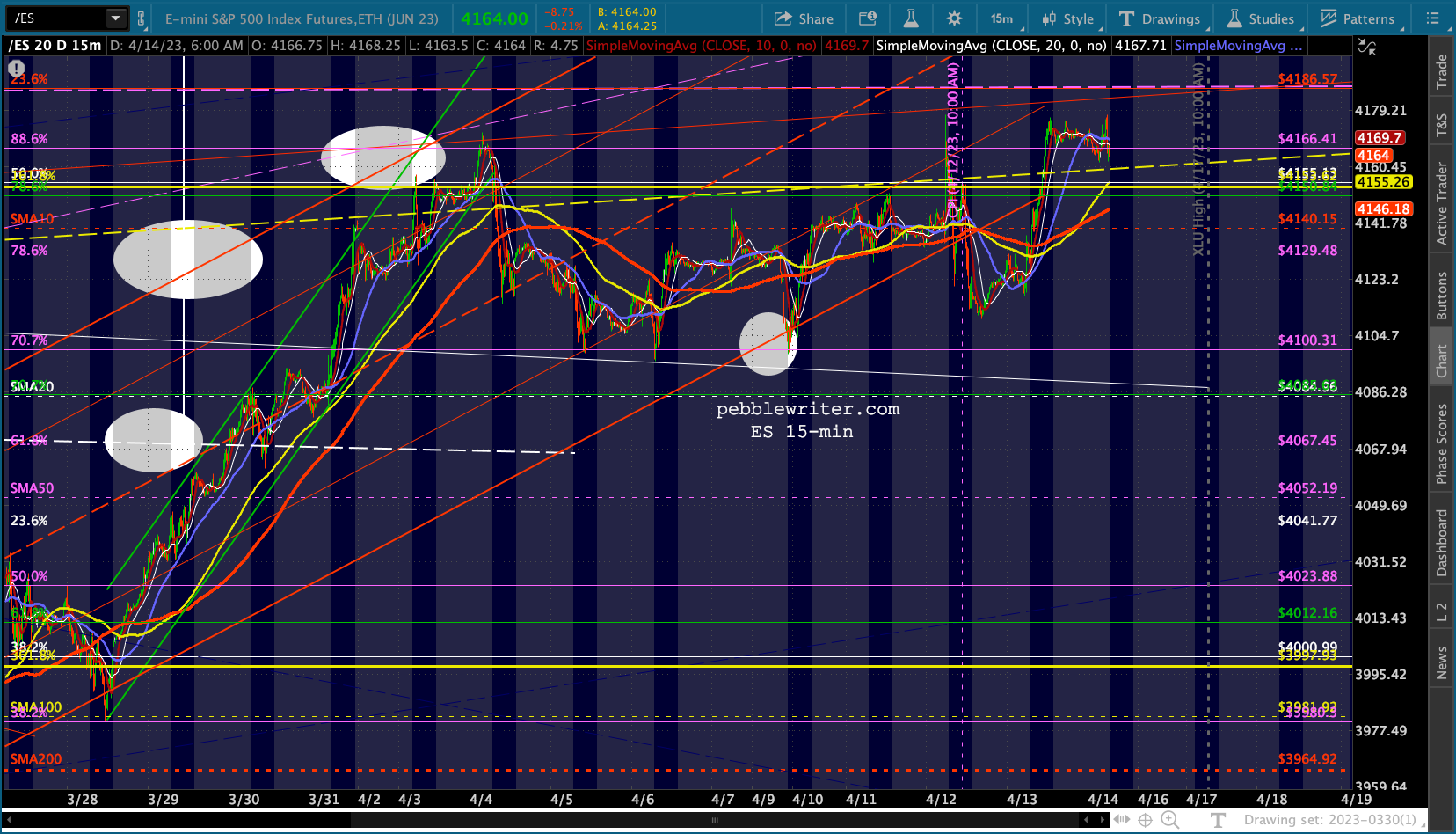Open the Trade sidebar tab
Viewport: 1456px width, 834px height.
click(x=1442, y=72)
